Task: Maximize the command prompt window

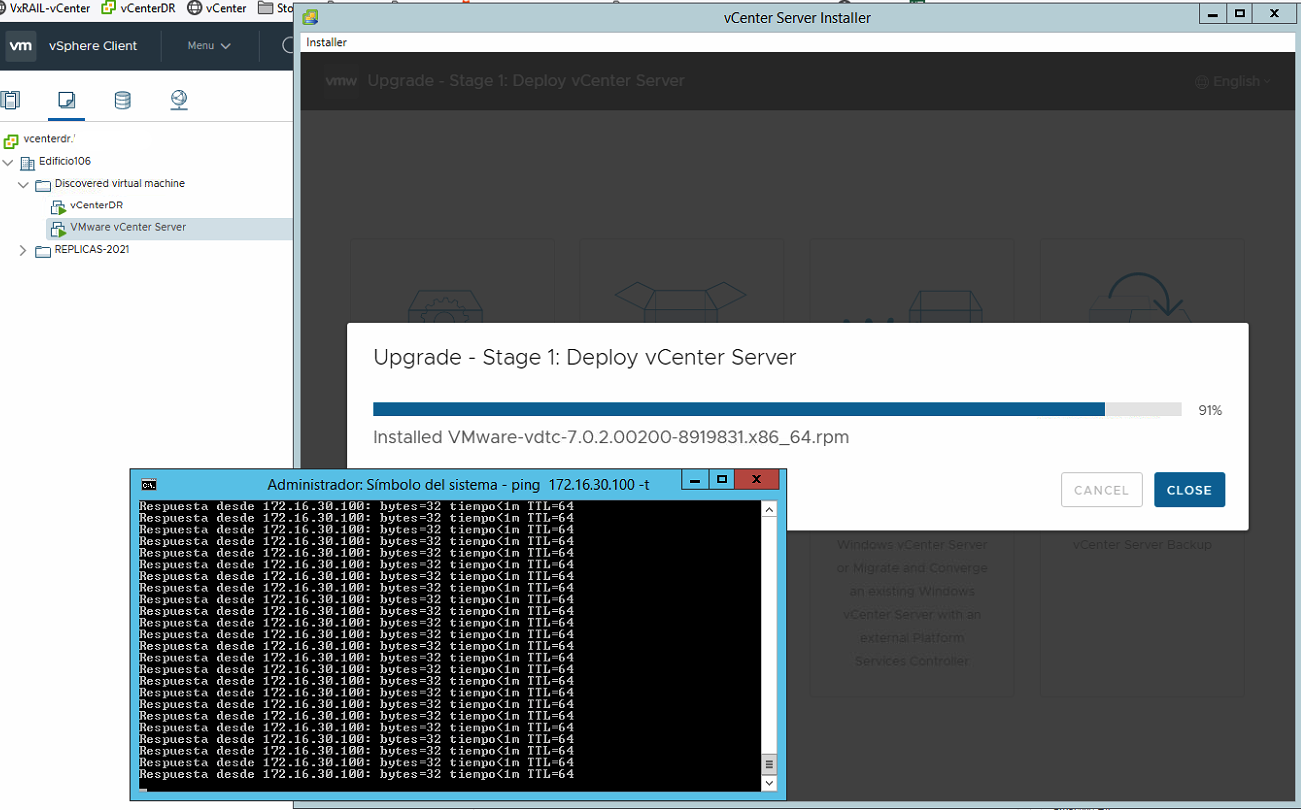Action: tap(721, 481)
